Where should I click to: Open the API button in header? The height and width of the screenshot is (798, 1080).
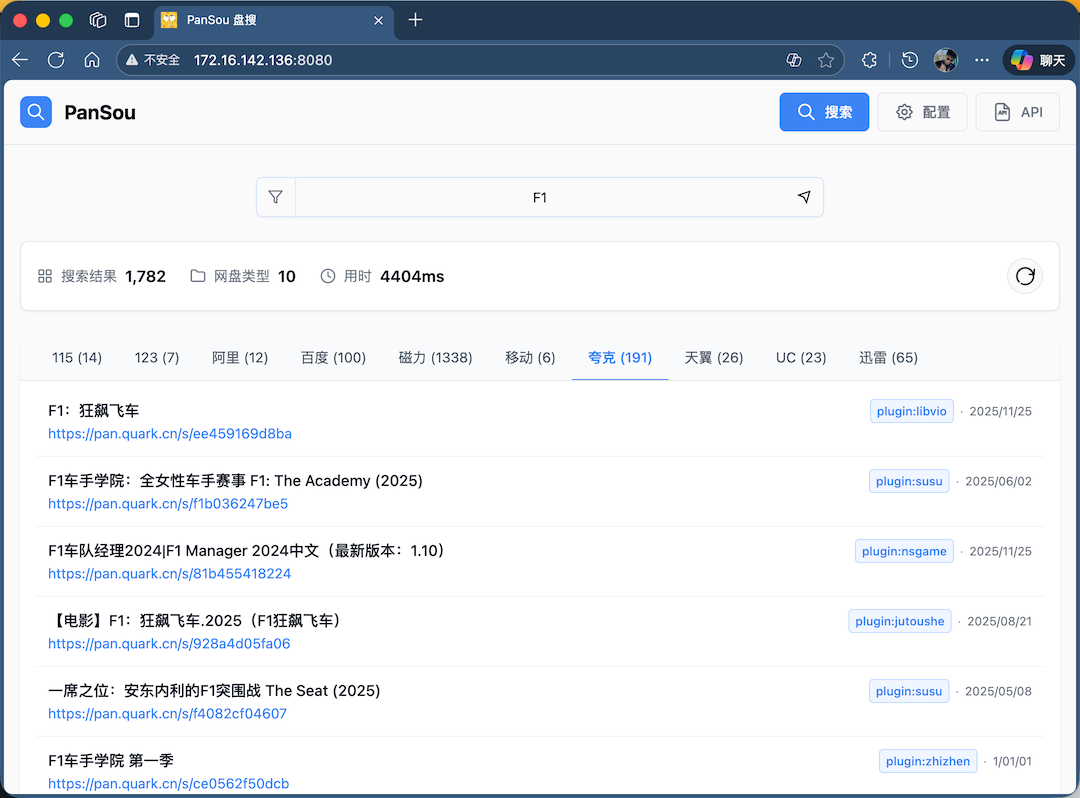coord(1017,112)
